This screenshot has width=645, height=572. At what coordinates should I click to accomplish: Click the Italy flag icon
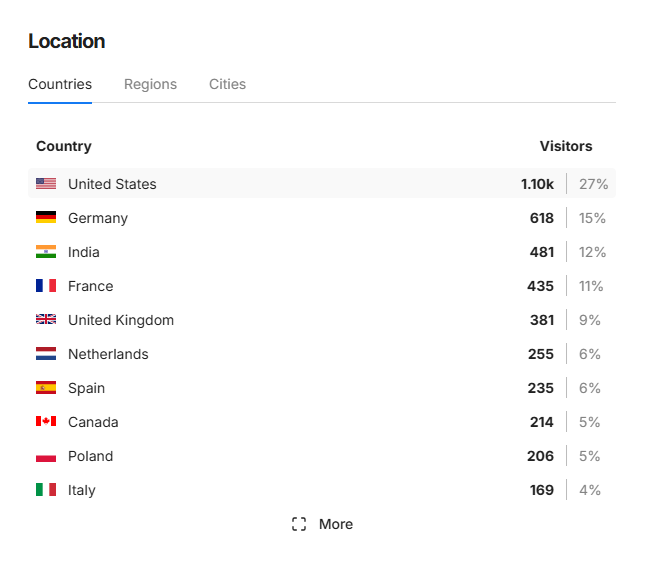[x=46, y=490]
